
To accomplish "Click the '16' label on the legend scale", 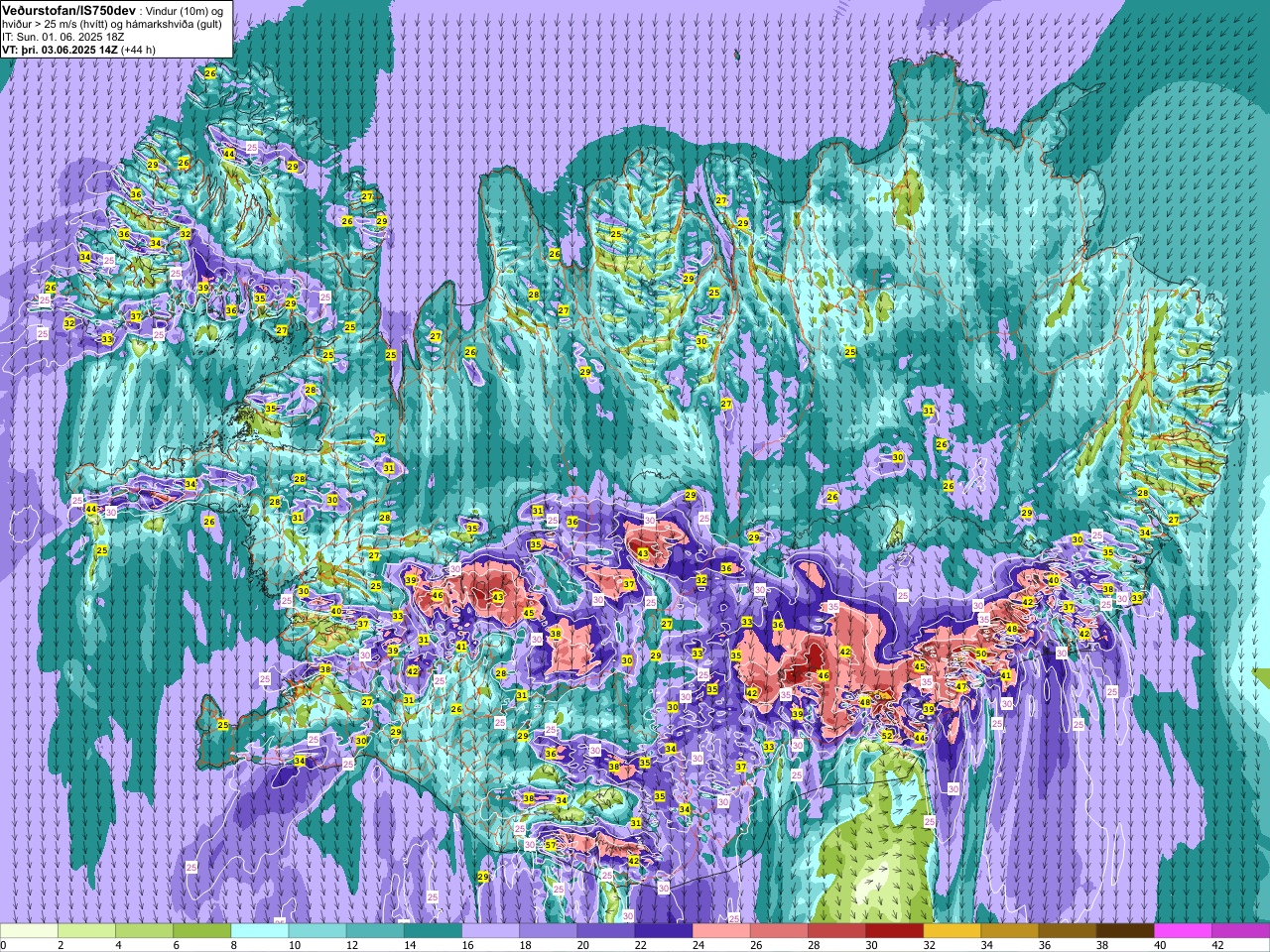I will pyautogui.click(x=466, y=945).
